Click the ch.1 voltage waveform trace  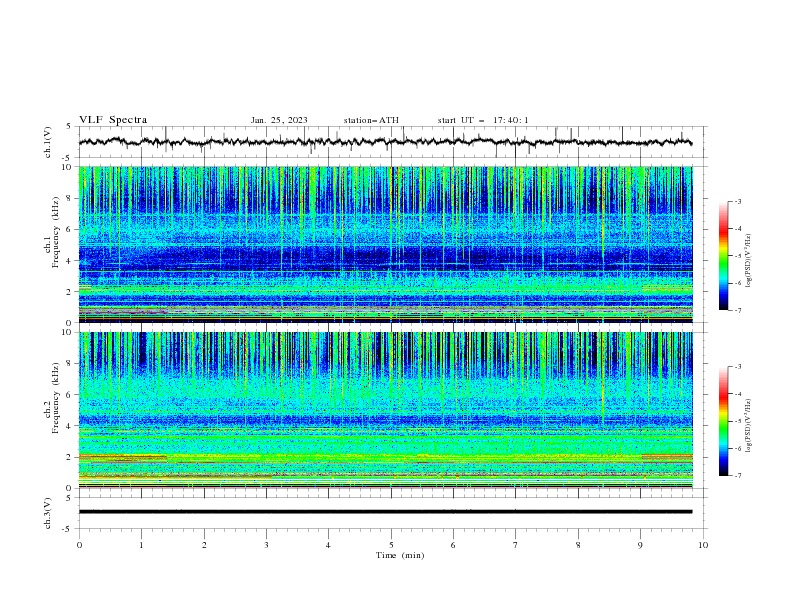pos(385,142)
